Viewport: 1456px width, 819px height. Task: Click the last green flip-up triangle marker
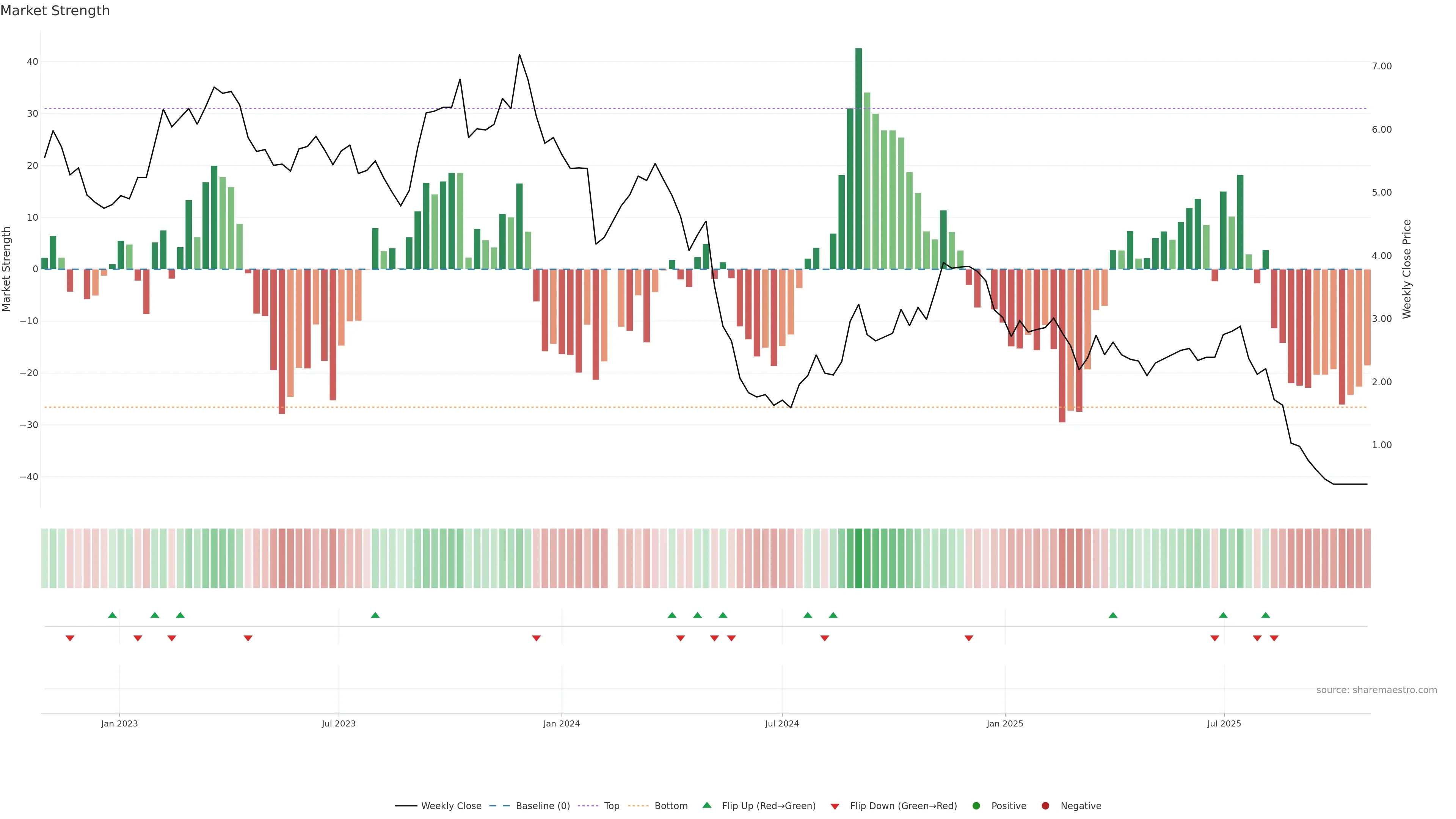click(1266, 615)
